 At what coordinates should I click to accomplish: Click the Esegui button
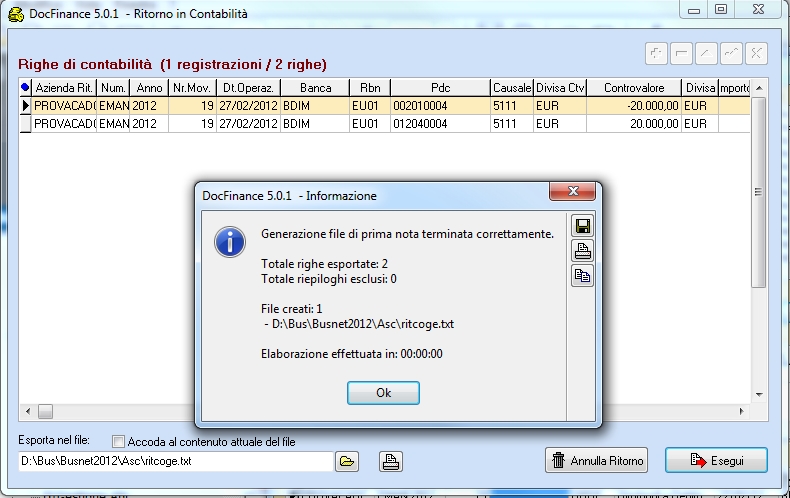716,460
